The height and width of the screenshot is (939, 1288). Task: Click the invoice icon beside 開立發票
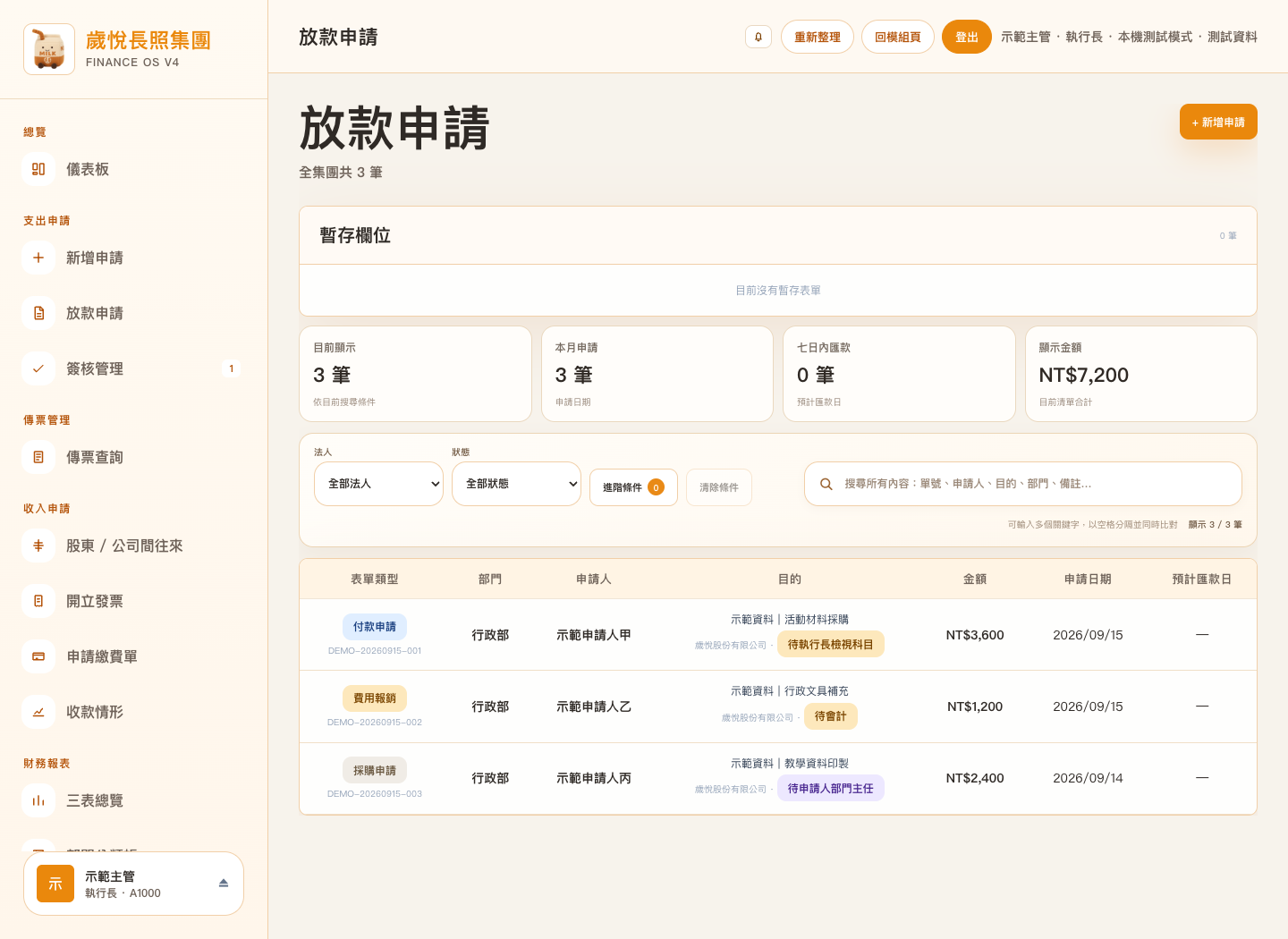coord(38,601)
